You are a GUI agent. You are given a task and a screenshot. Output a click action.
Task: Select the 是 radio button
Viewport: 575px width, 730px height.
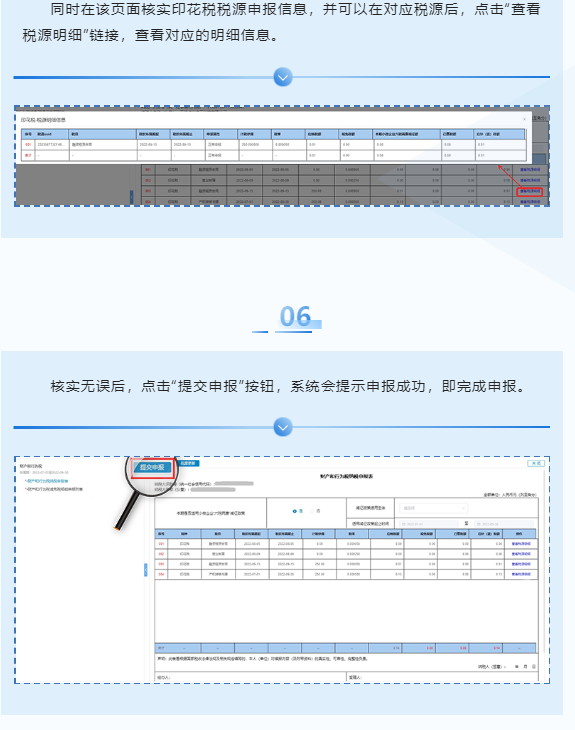[x=295, y=511]
